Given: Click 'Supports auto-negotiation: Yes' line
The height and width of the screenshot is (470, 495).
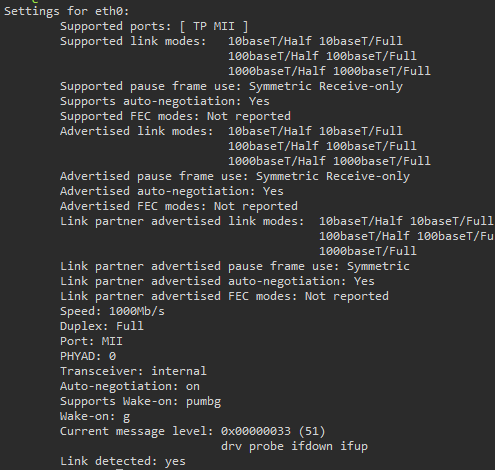Looking at the screenshot, I should pyautogui.click(x=165, y=101).
